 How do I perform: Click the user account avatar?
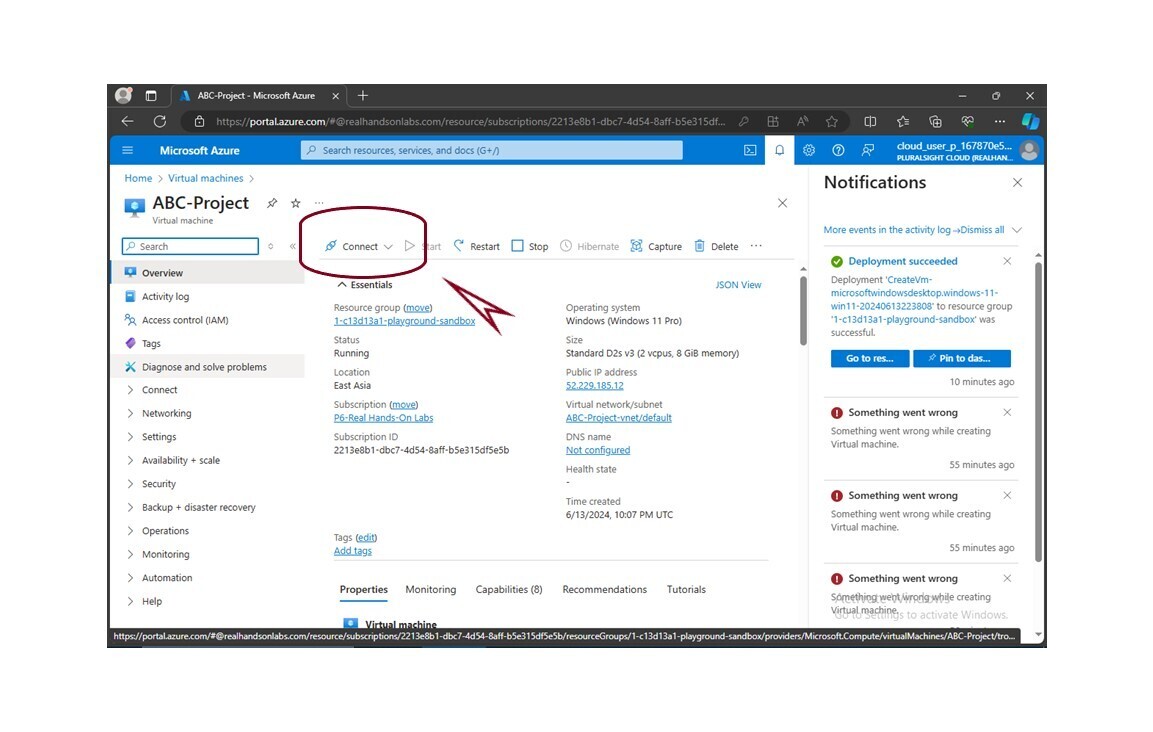pos(1029,150)
